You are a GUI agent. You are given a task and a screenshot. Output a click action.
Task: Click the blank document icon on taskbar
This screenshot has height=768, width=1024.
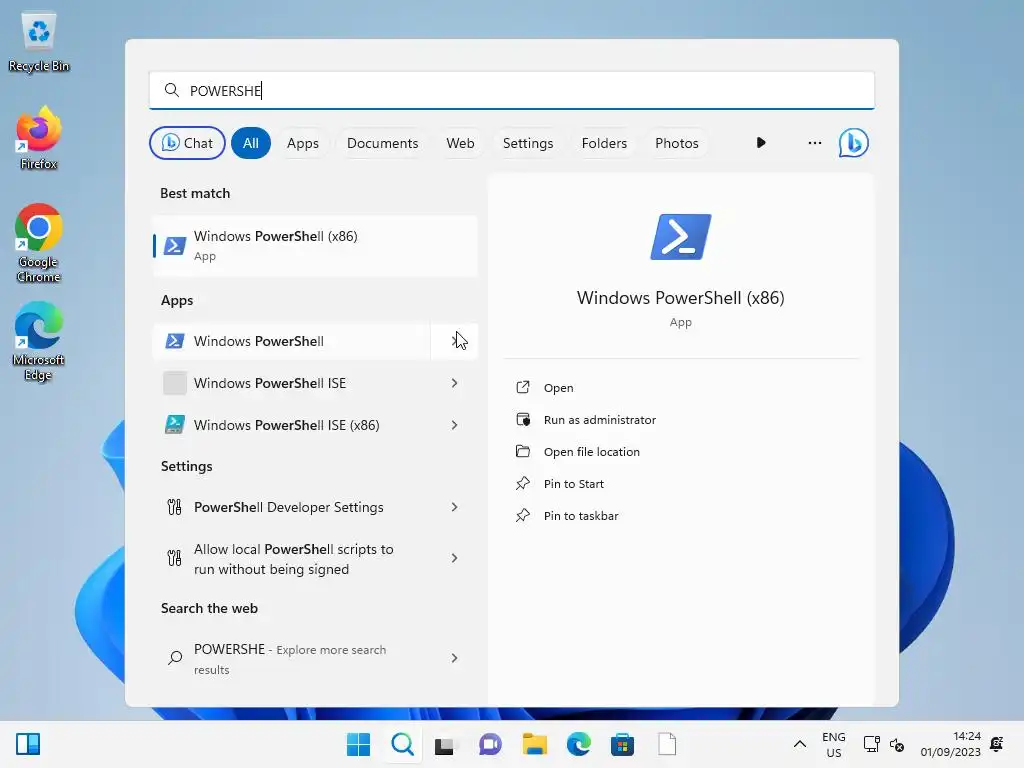(x=667, y=744)
